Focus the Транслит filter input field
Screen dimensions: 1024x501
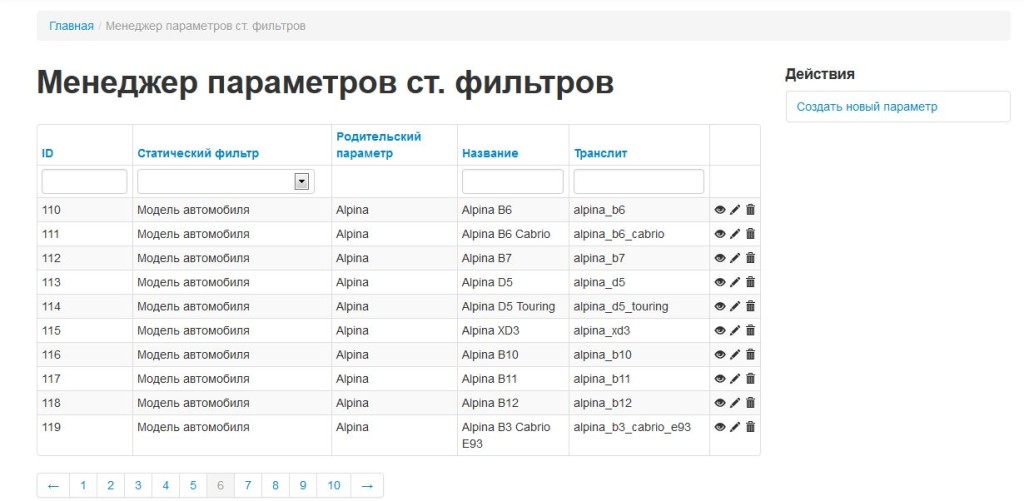pos(639,182)
